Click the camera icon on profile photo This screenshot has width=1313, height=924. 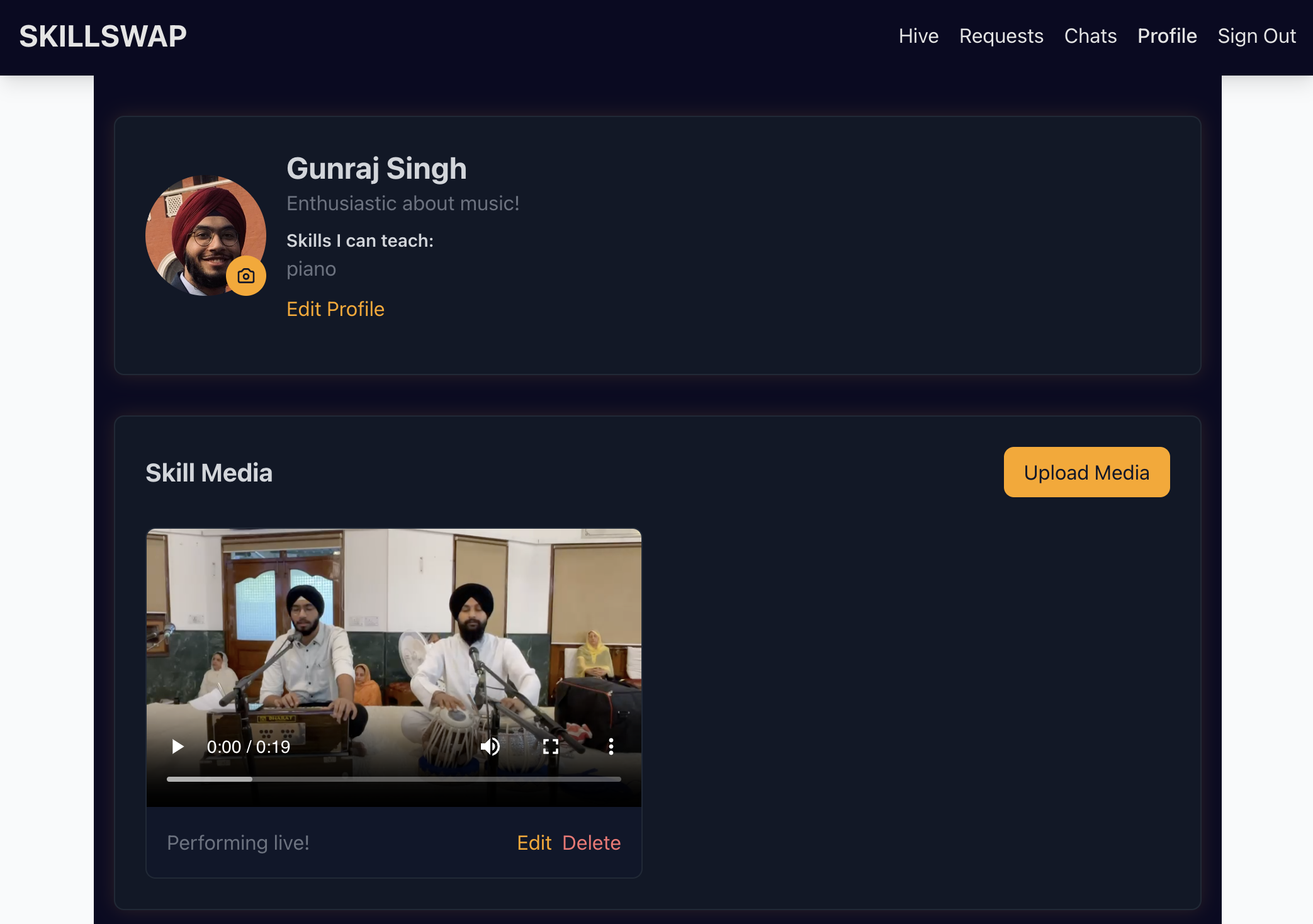245,276
